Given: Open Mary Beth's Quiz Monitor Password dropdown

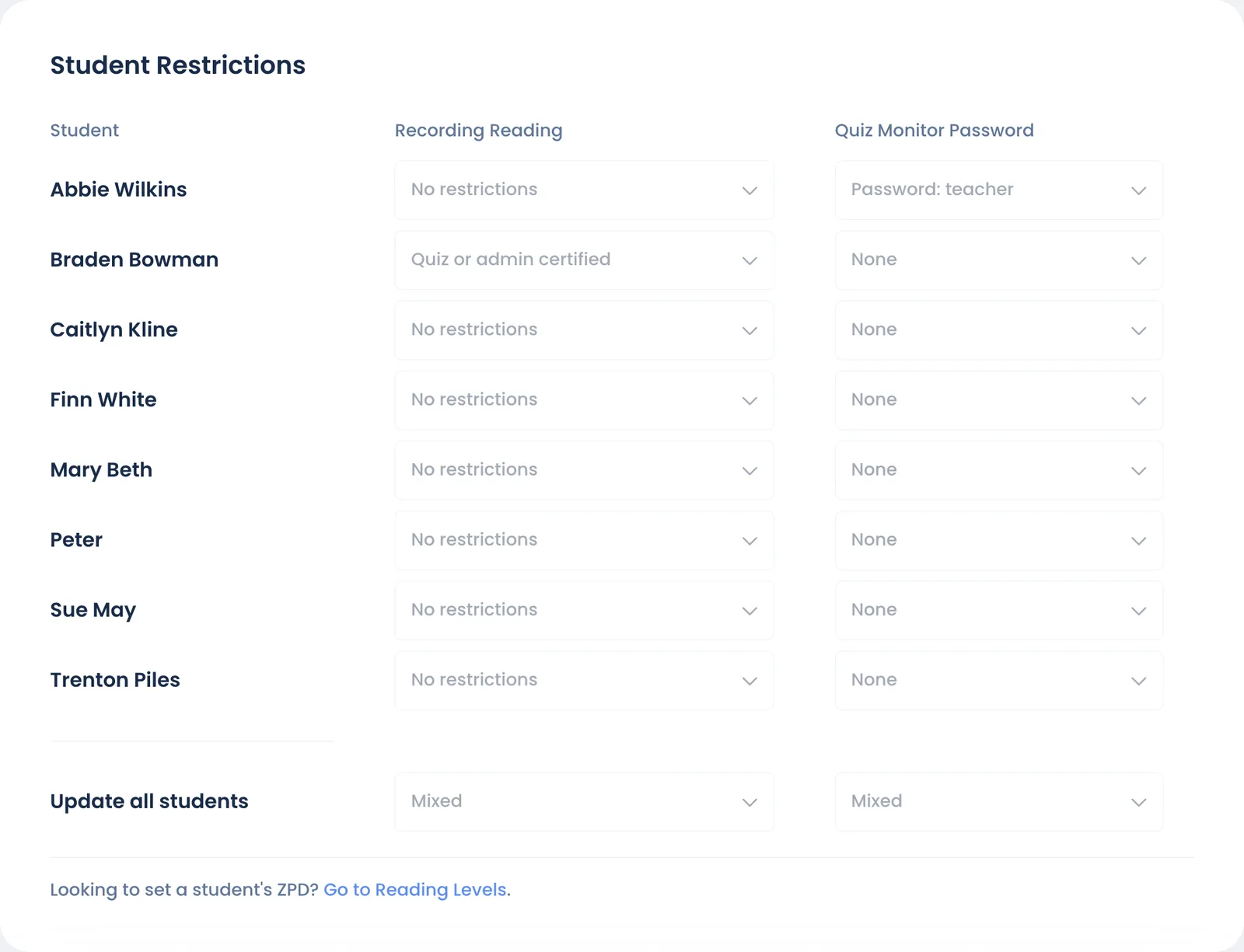Looking at the screenshot, I should click(x=999, y=470).
